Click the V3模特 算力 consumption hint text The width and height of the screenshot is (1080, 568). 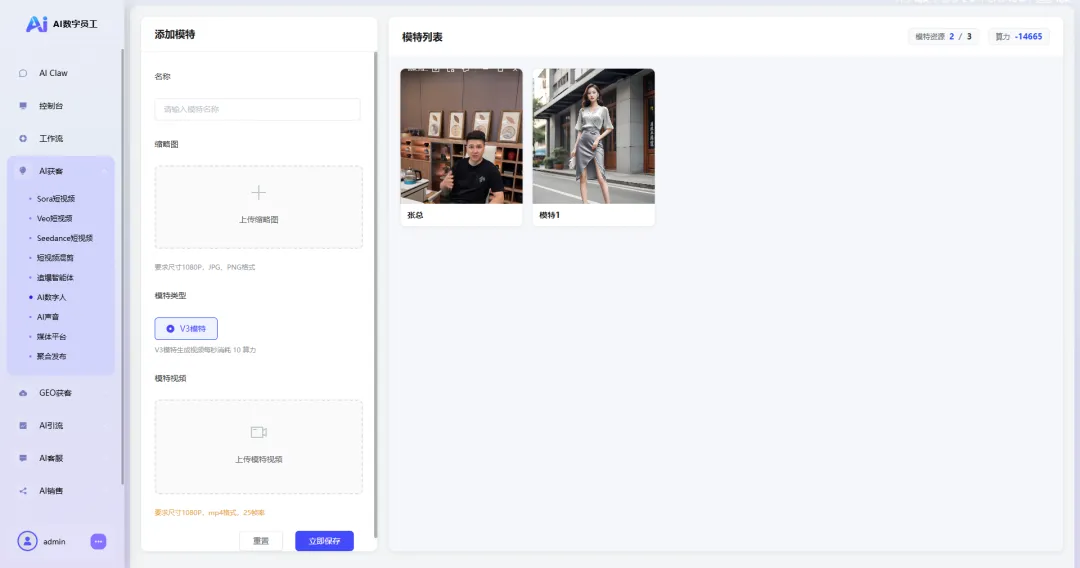(205, 350)
